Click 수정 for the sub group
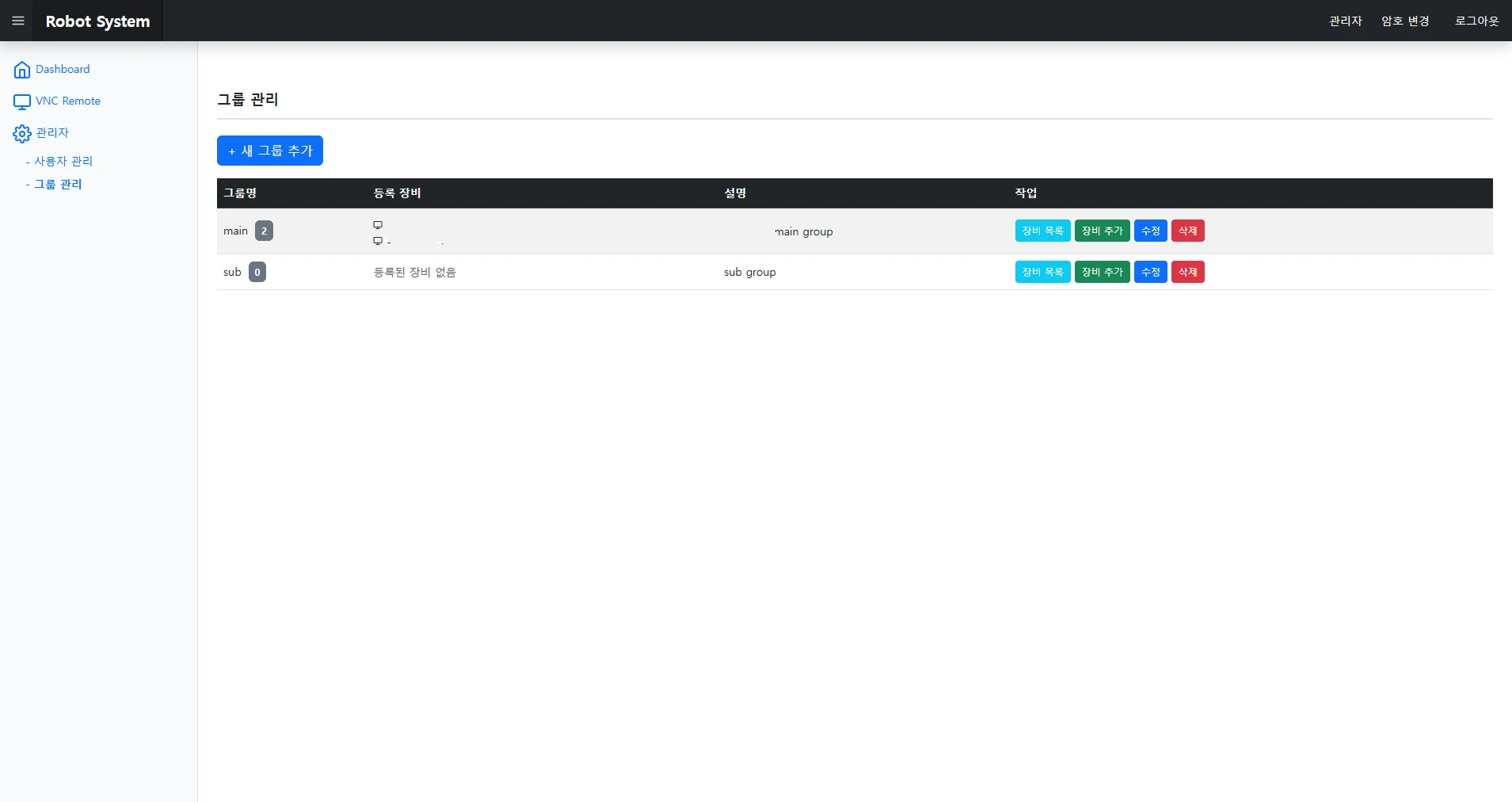The height and width of the screenshot is (802, 1512). coord(1150,272)
